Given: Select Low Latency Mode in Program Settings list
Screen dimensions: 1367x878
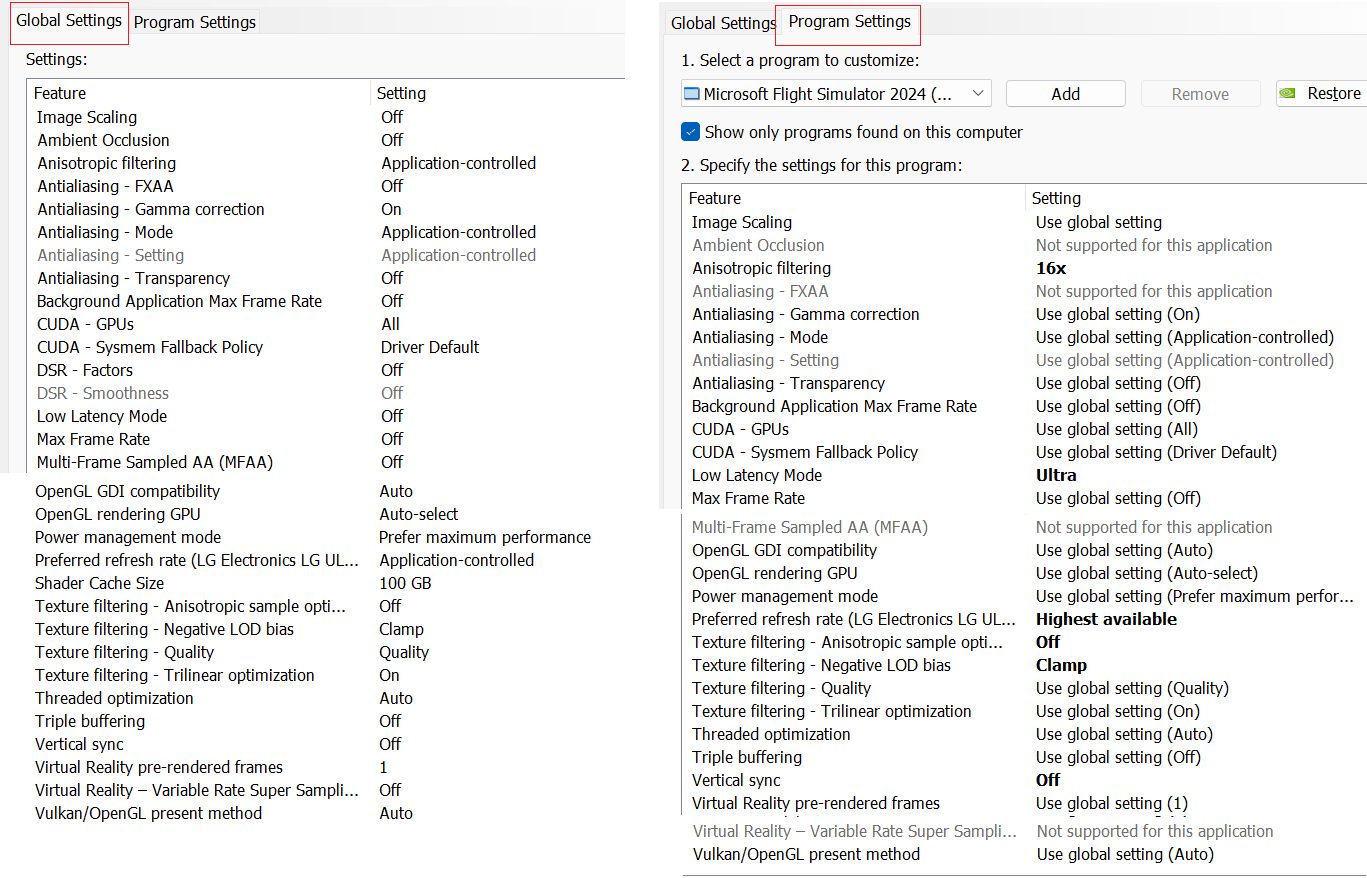Looking at the screenshot, I should tap(757, 475).
